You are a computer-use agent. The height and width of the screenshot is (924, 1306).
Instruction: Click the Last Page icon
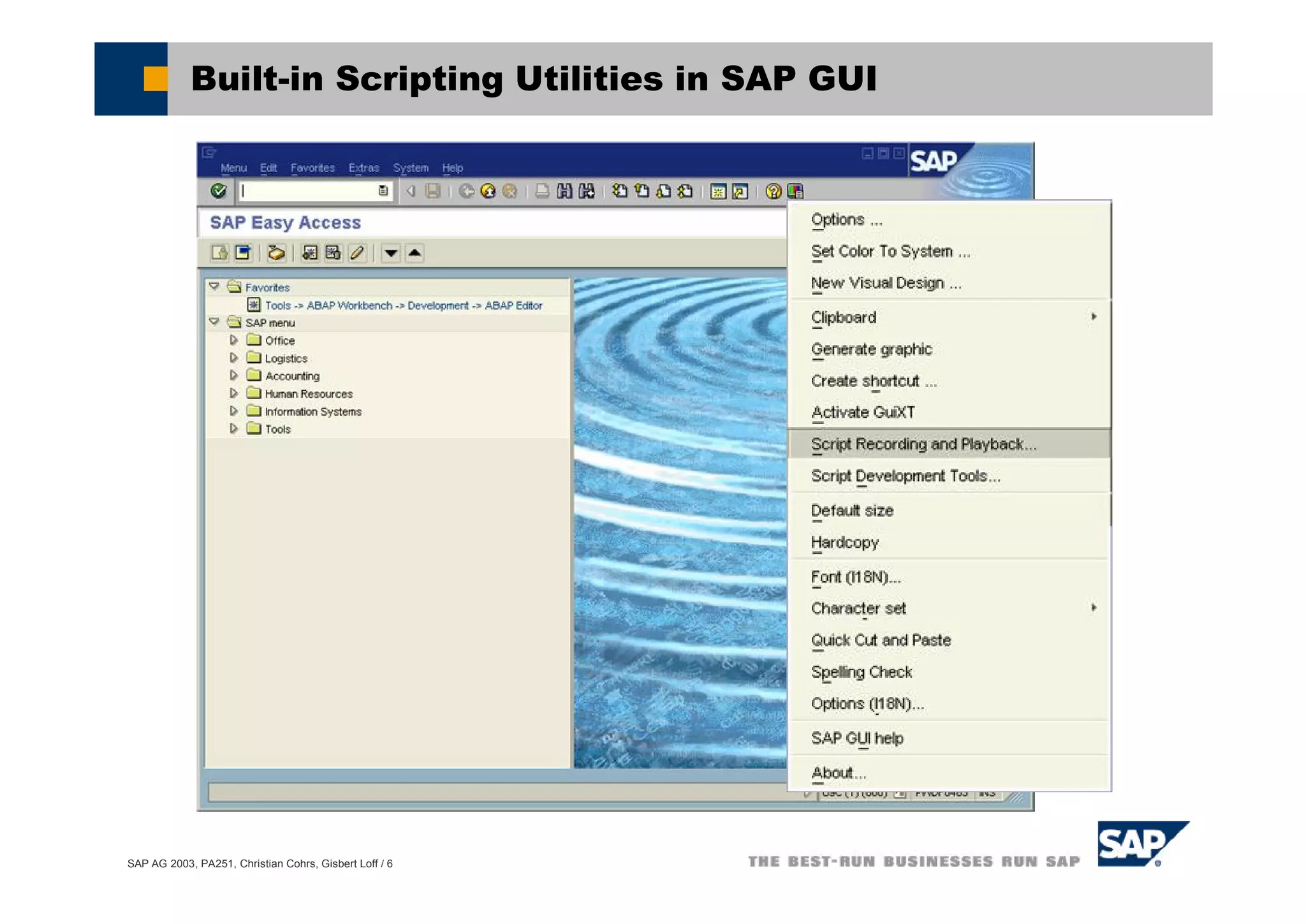(685, 191)
